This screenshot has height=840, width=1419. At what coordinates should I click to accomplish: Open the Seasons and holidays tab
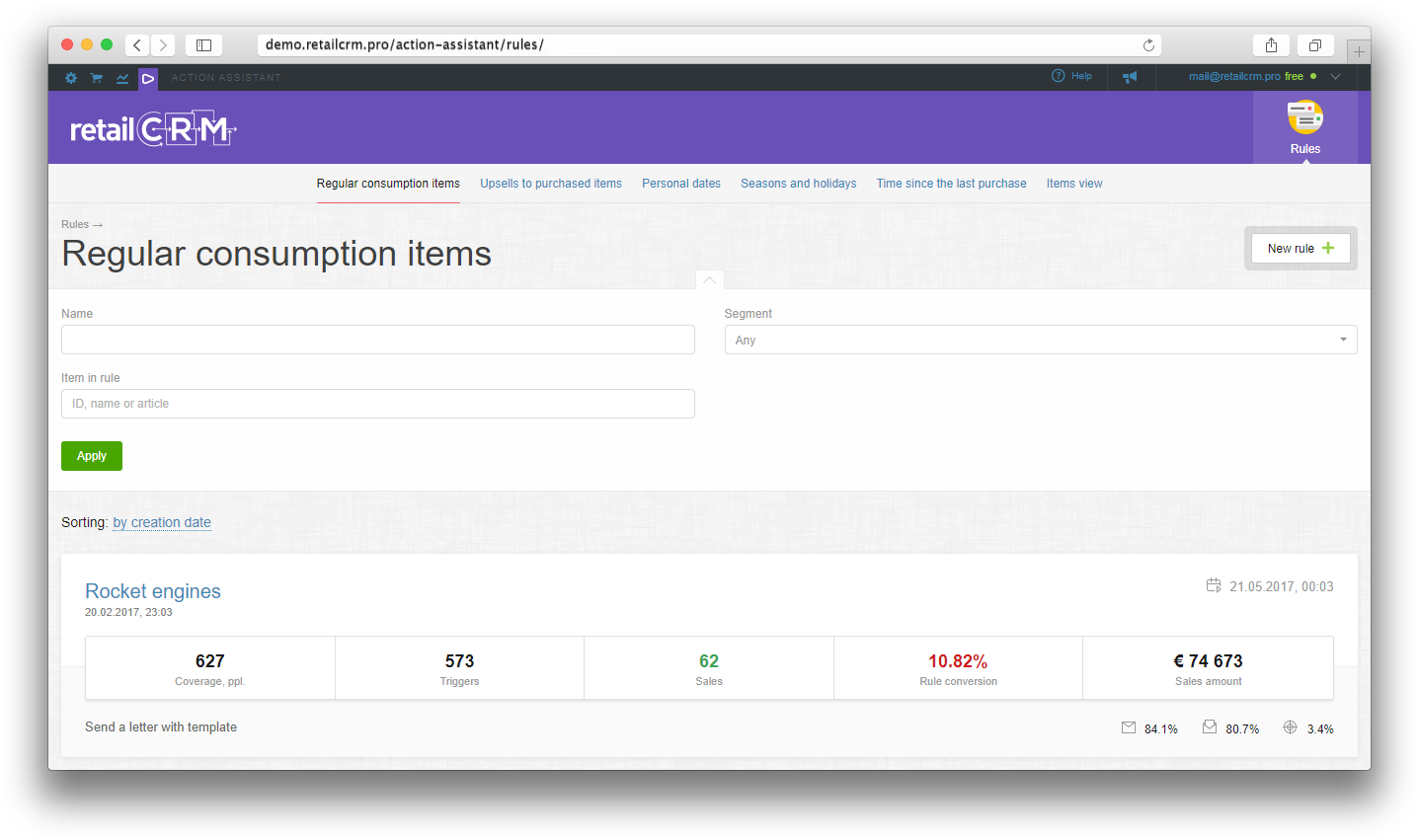point(799,184)
